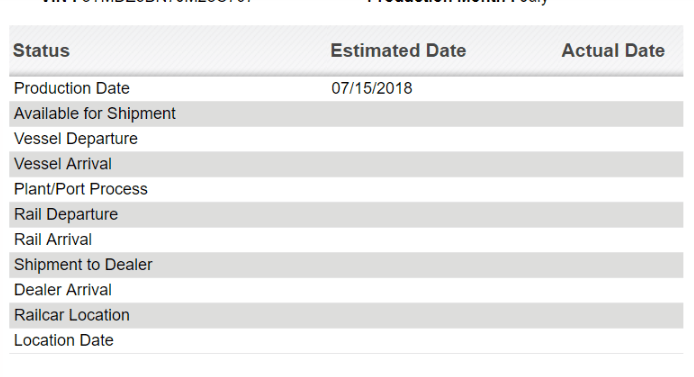Image resolution: width=694 pixels, height=377 pixels.
Task: Click the partially visible VIN number text
Action: click(x=165, y=1)
